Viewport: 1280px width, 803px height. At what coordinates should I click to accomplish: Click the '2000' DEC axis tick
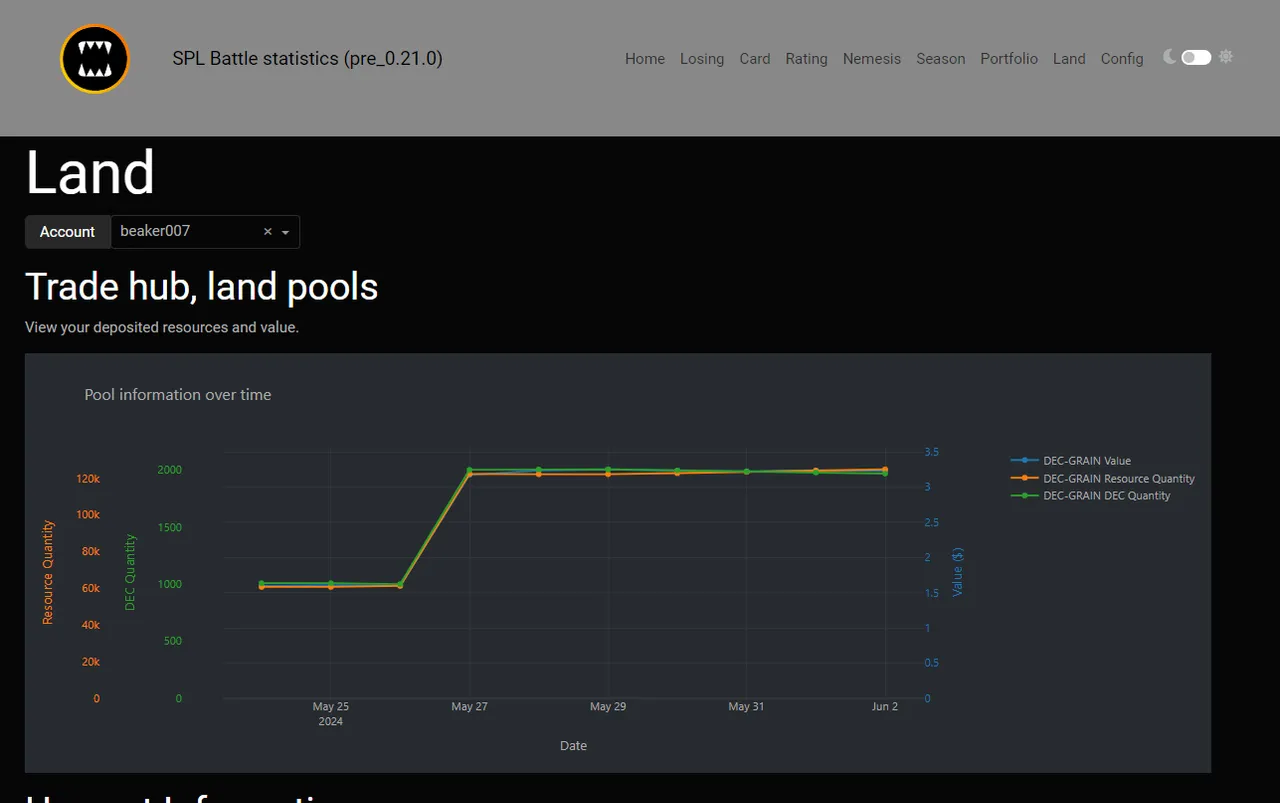[x=170, y=470]
